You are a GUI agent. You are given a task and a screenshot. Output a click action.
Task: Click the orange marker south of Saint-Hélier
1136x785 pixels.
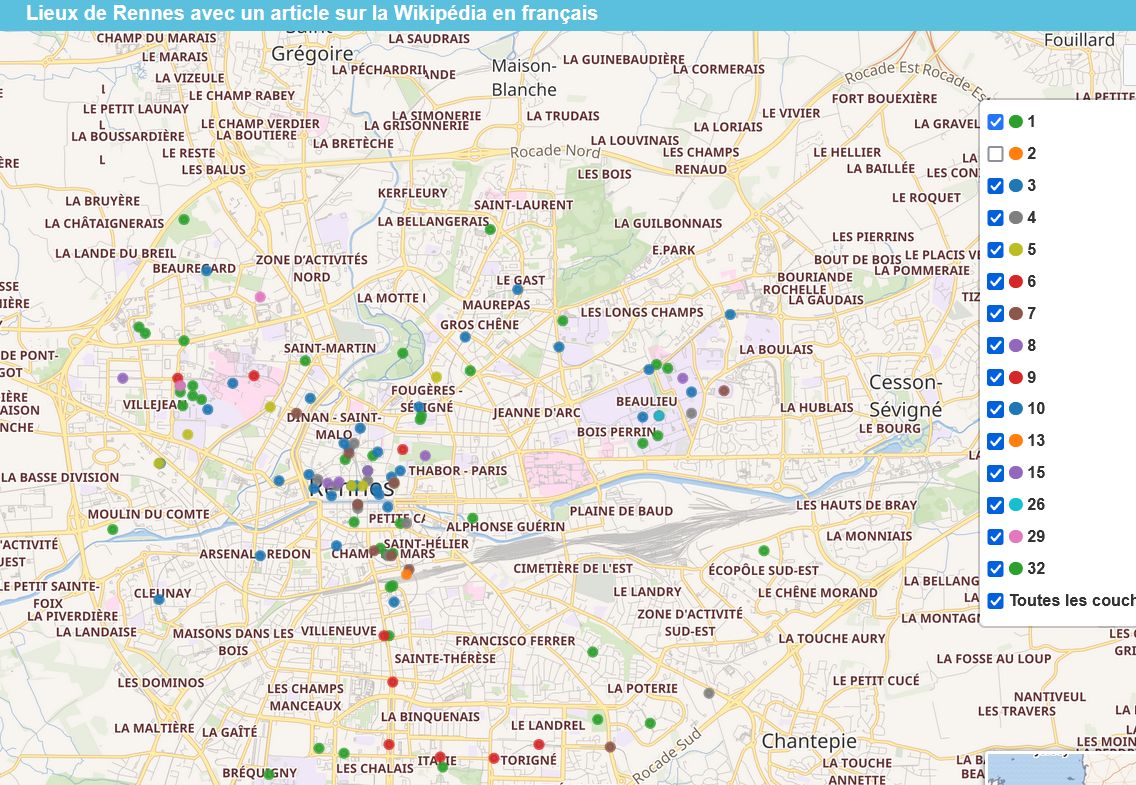[406, 574]
